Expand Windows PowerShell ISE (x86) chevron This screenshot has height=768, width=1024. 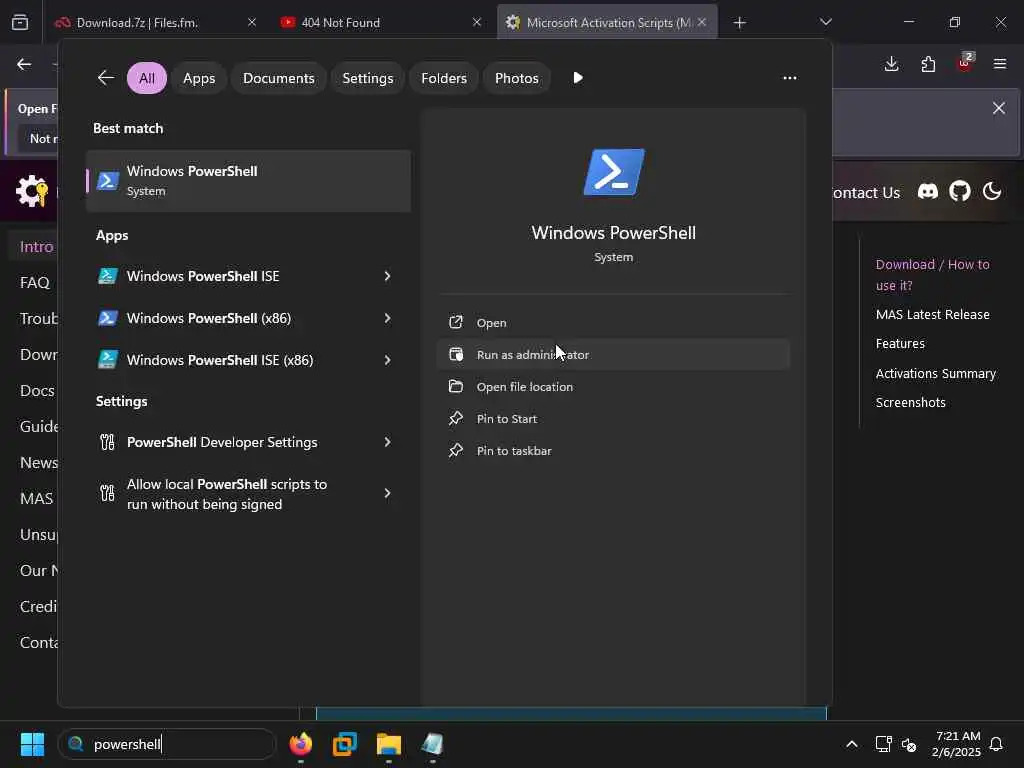[387, 360]
